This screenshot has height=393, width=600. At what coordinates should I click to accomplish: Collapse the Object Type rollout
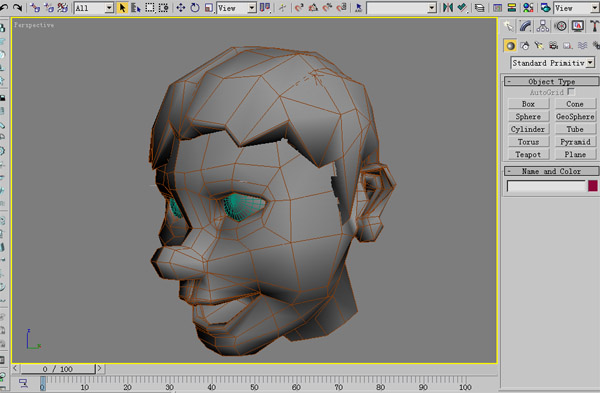coord(551,81)
